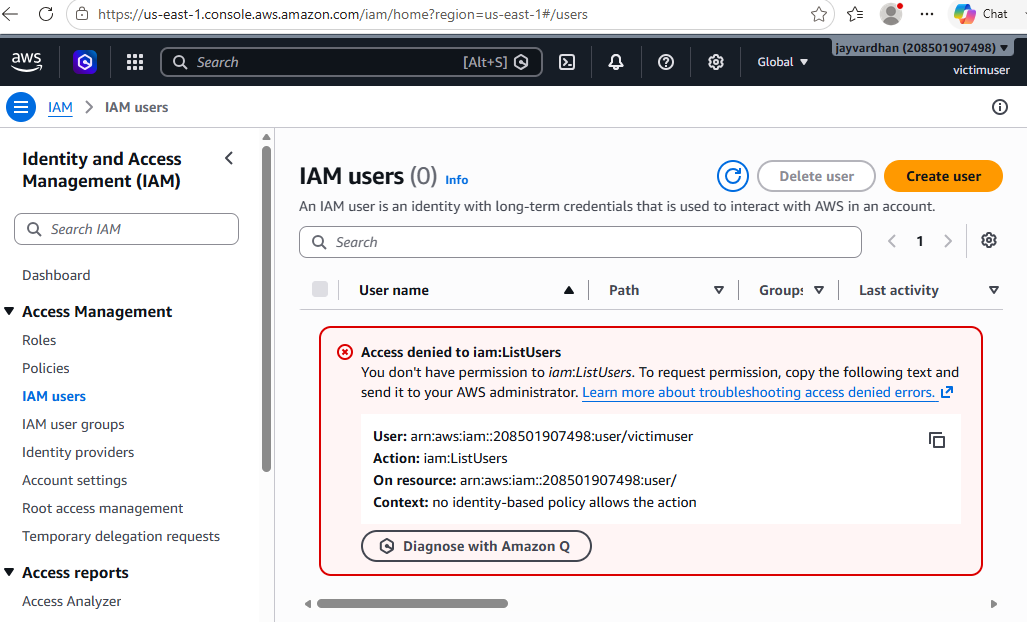The image size is (1027, 622).
Task: Tick the select-all users checkbox
Action: click(x=320, y=289)
